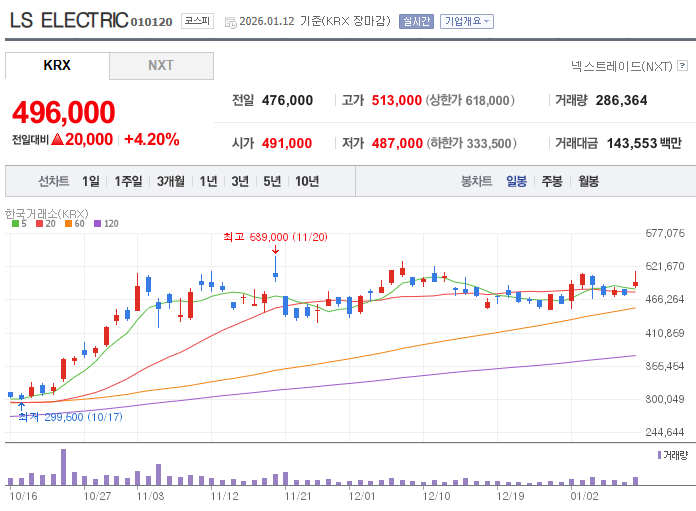Image resolution: width=696 pixels, height=511 pixels.
Task: Switch to the KRX tab
Action: coord(57,65)
